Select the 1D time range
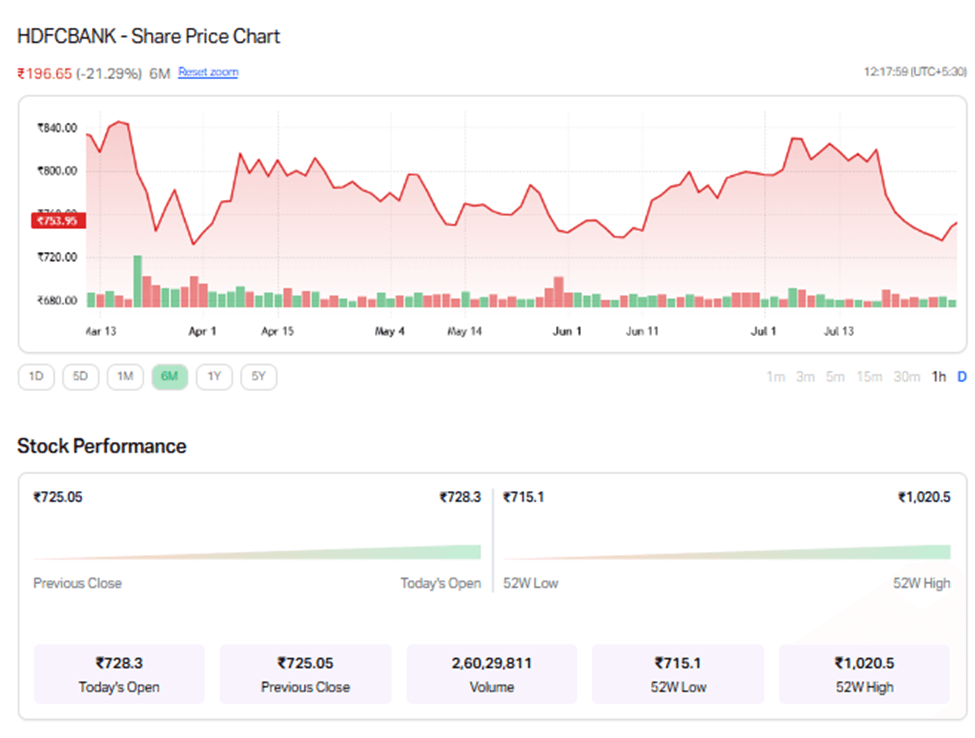The image size is (975, 738). coord(36,377)
